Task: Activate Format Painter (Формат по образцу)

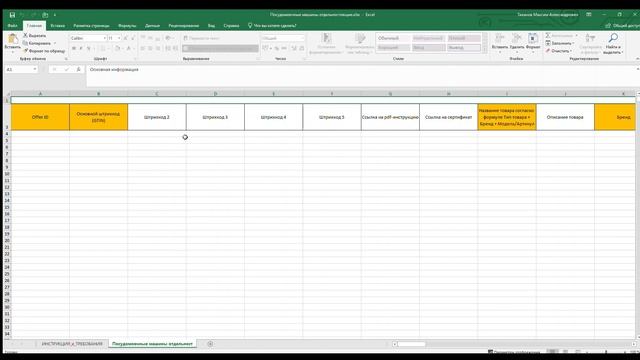Action: 44,51
